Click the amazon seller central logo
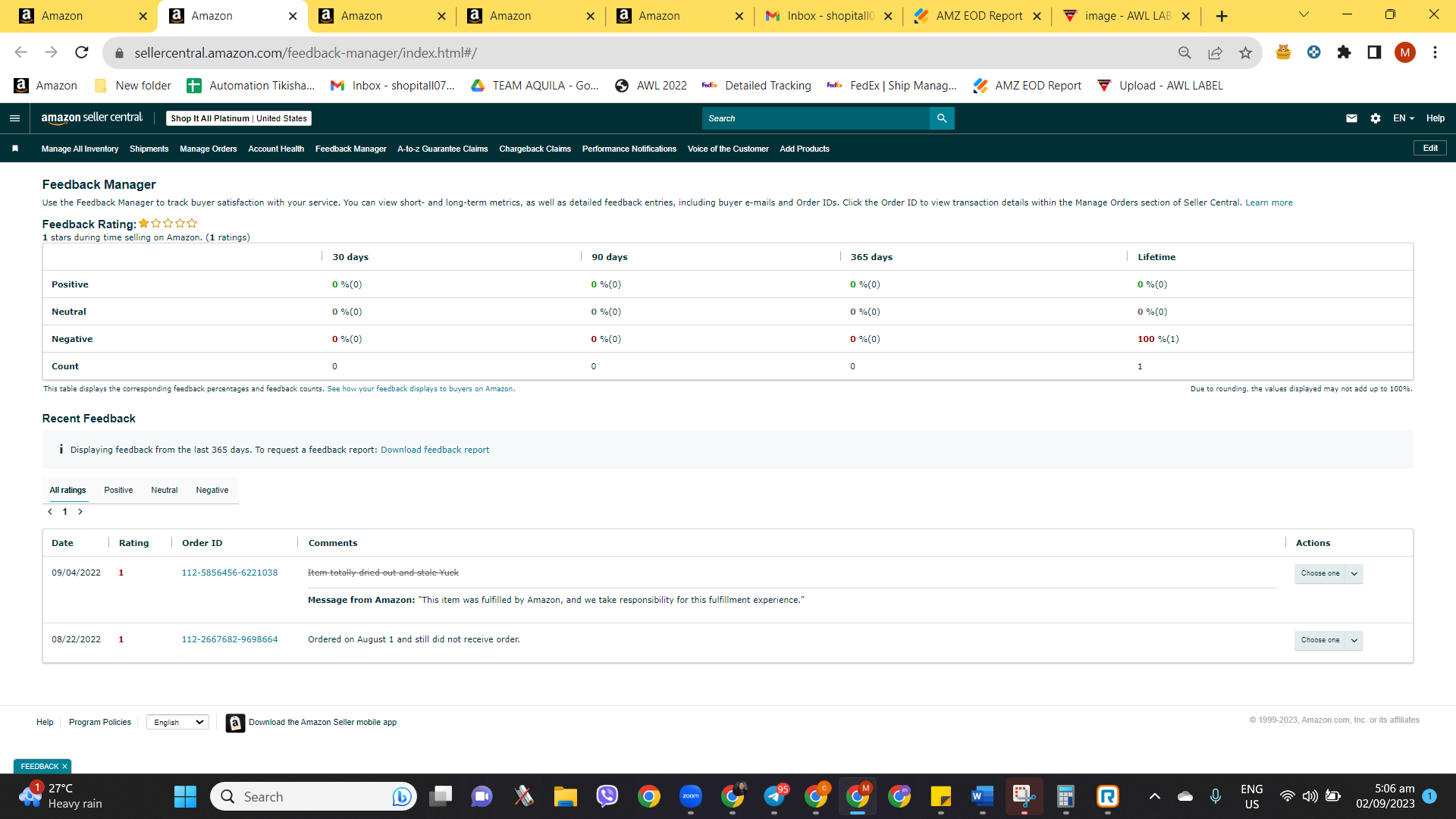Viewport: 1456px width, 819px height. [92, 118]
